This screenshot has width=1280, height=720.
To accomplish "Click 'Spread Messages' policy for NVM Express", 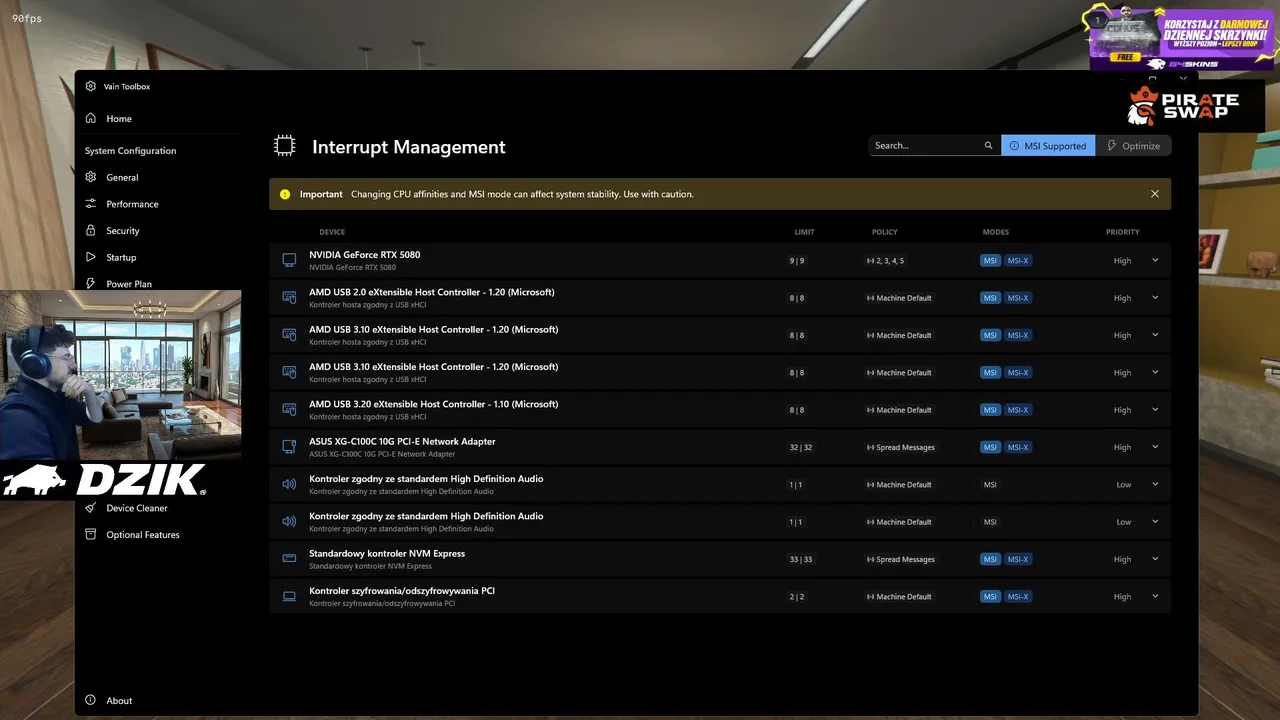I will (900, 560).
